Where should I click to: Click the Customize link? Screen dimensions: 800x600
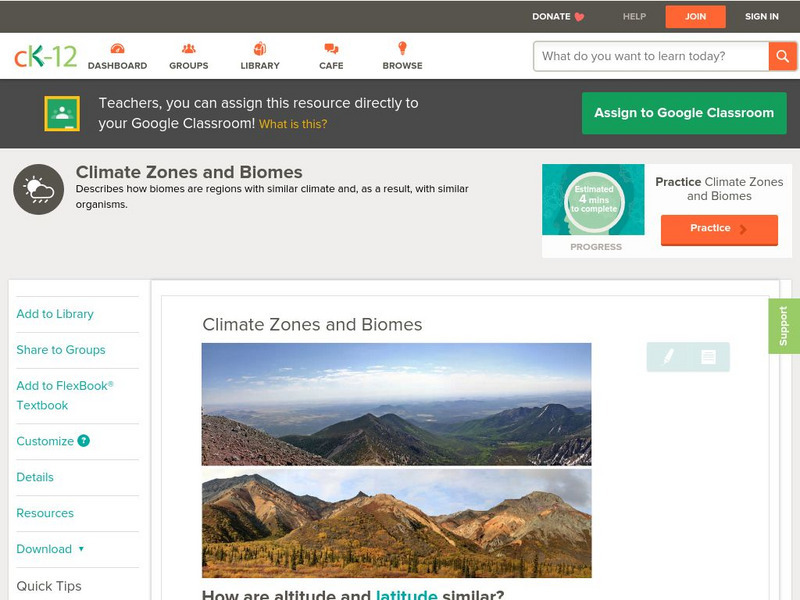45,441
